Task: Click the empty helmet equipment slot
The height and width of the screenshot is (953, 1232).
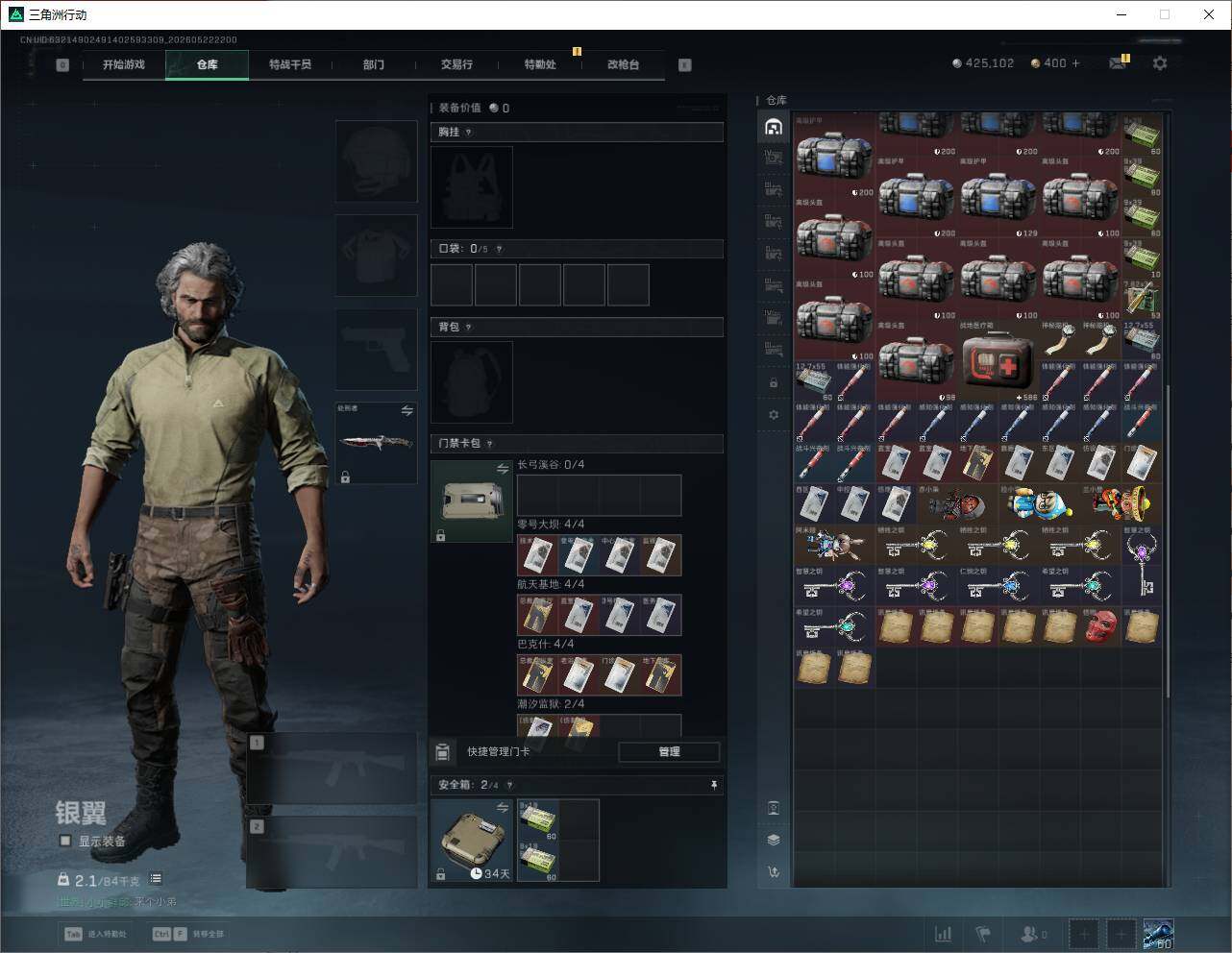Action: [x=376, y=161]
